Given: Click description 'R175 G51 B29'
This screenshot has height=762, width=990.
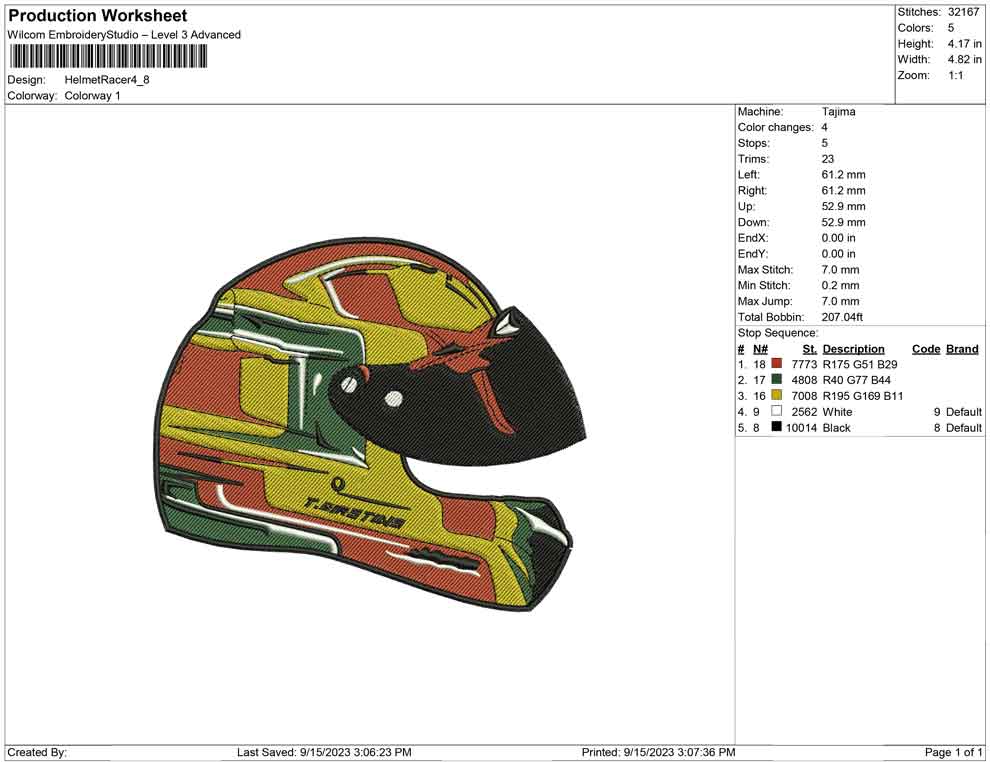Looking at the screenshot, I should pyautogui.click(x=860, y=364).
